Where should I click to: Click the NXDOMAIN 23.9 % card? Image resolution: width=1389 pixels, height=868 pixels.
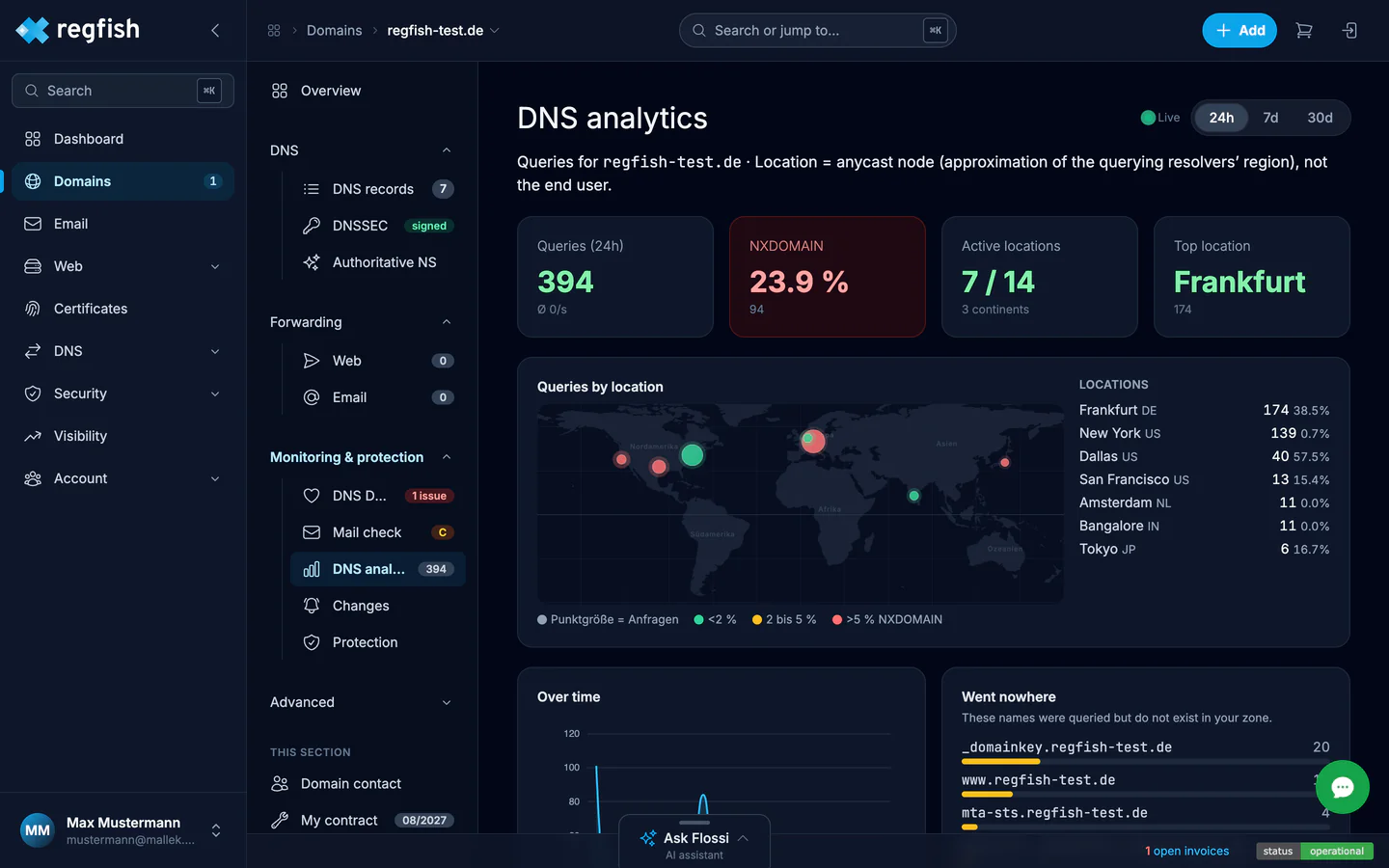click(828, 277)
